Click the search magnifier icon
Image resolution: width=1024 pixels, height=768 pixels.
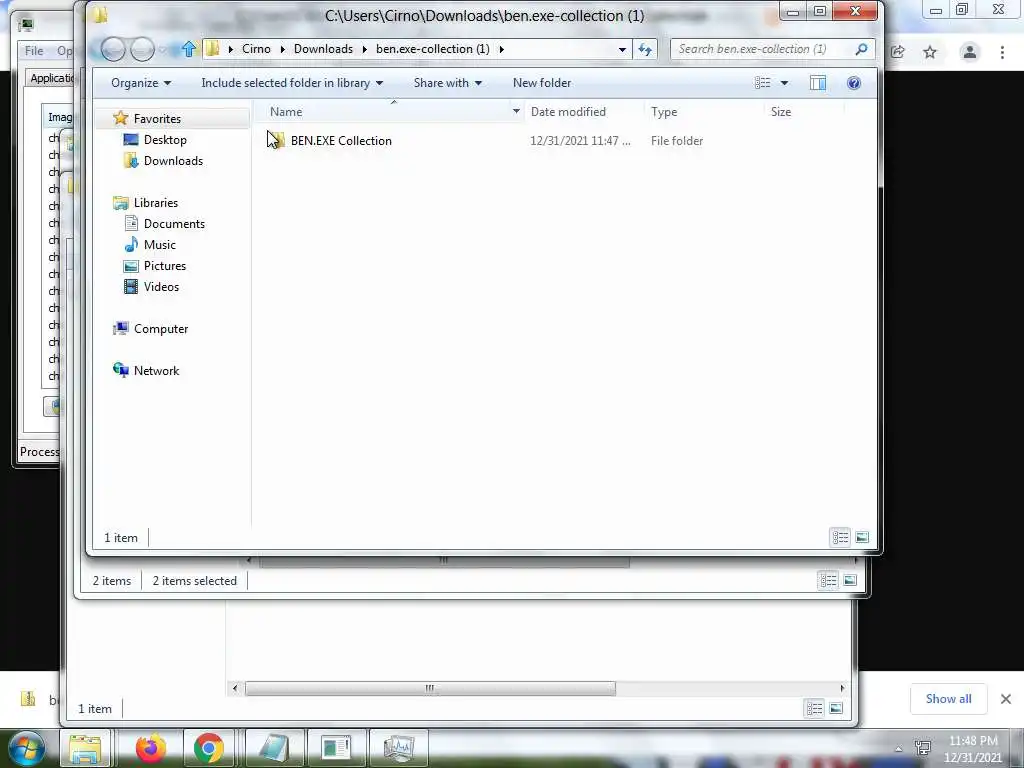[861, 49]
